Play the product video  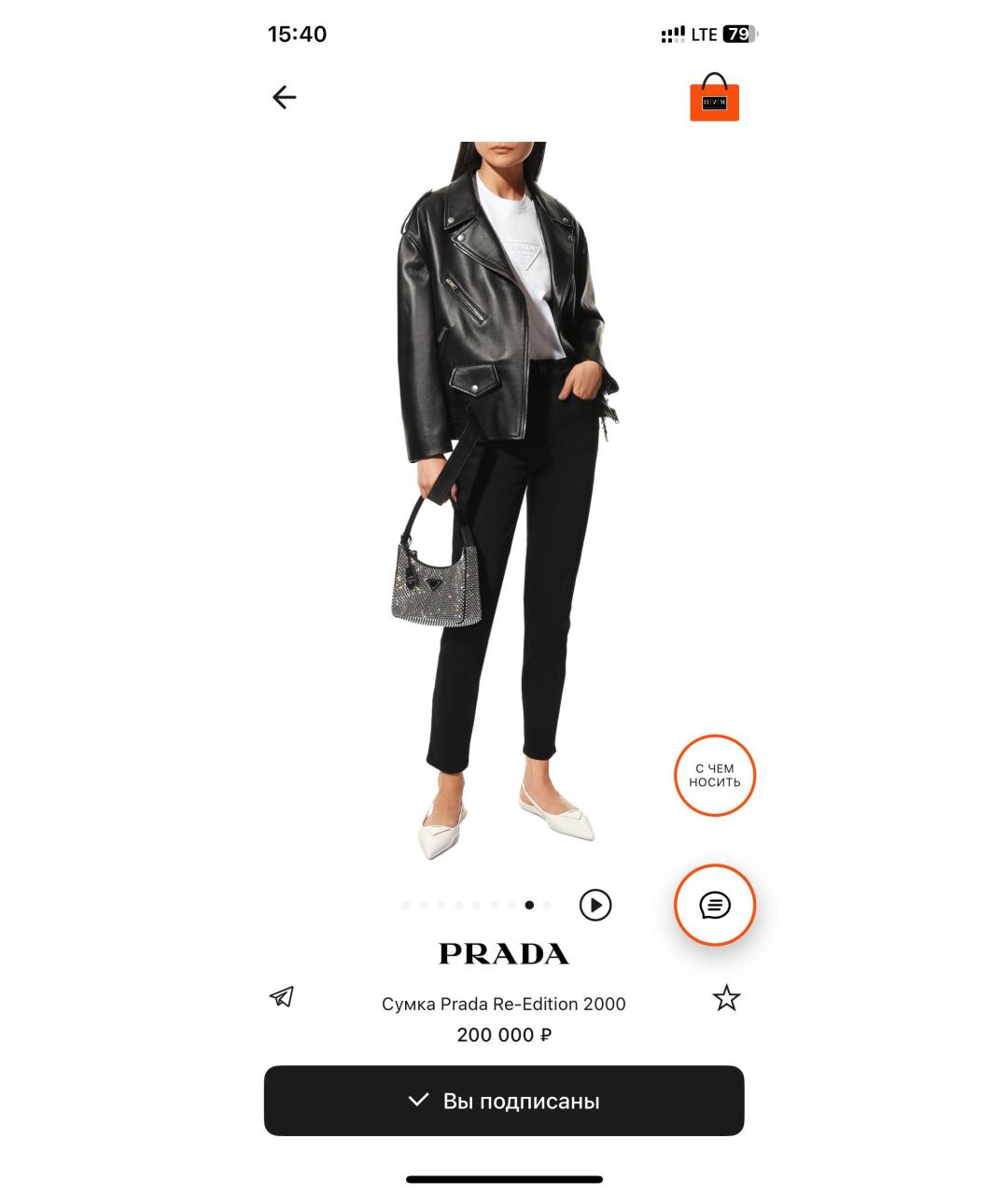595,905
